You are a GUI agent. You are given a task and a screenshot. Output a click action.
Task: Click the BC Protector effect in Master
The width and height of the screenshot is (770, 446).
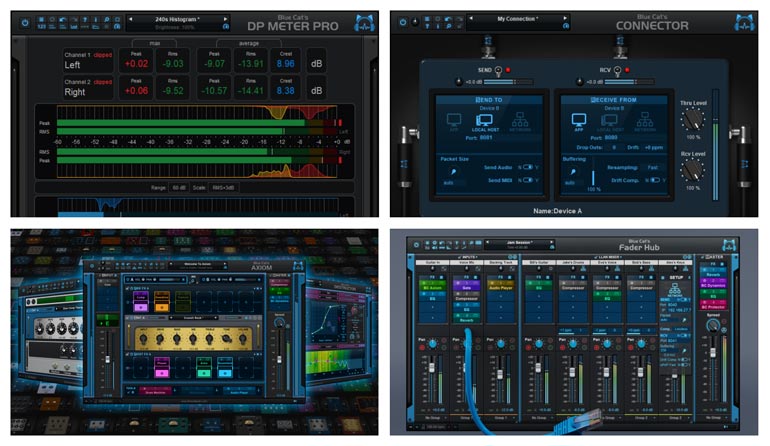click(713, 307)
